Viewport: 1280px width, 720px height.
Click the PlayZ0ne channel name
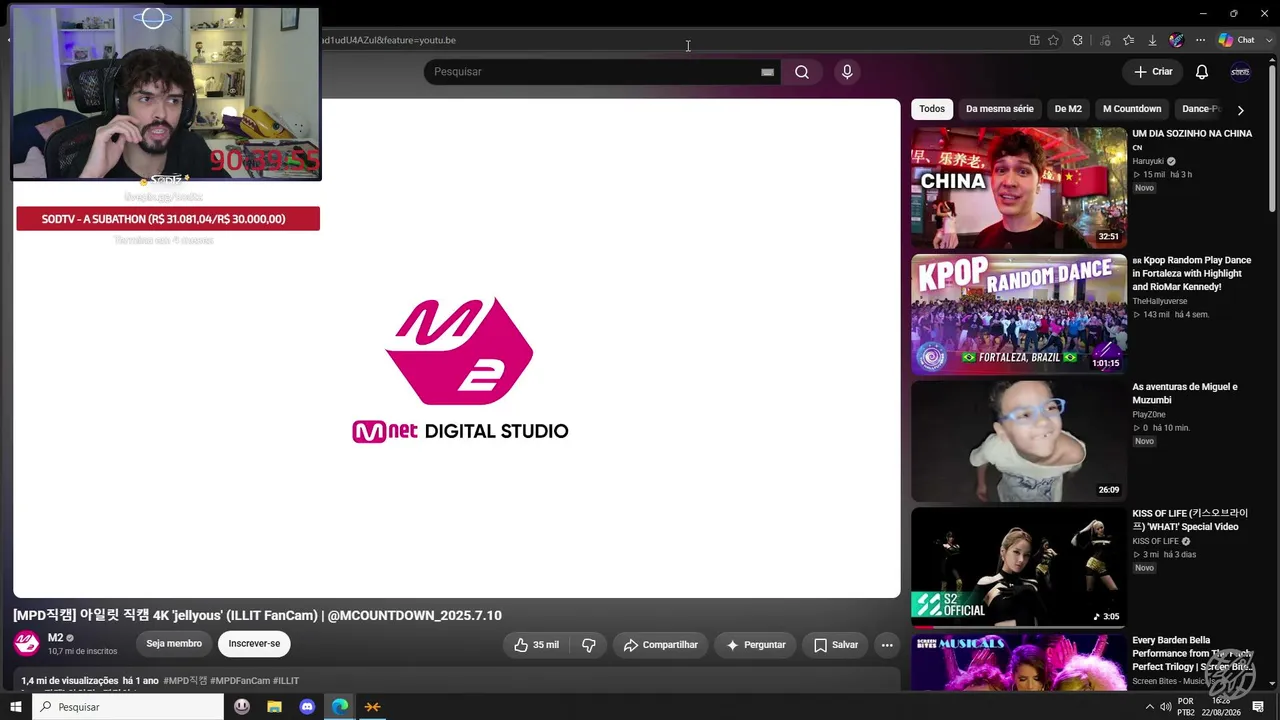[x=1149, y=415]
